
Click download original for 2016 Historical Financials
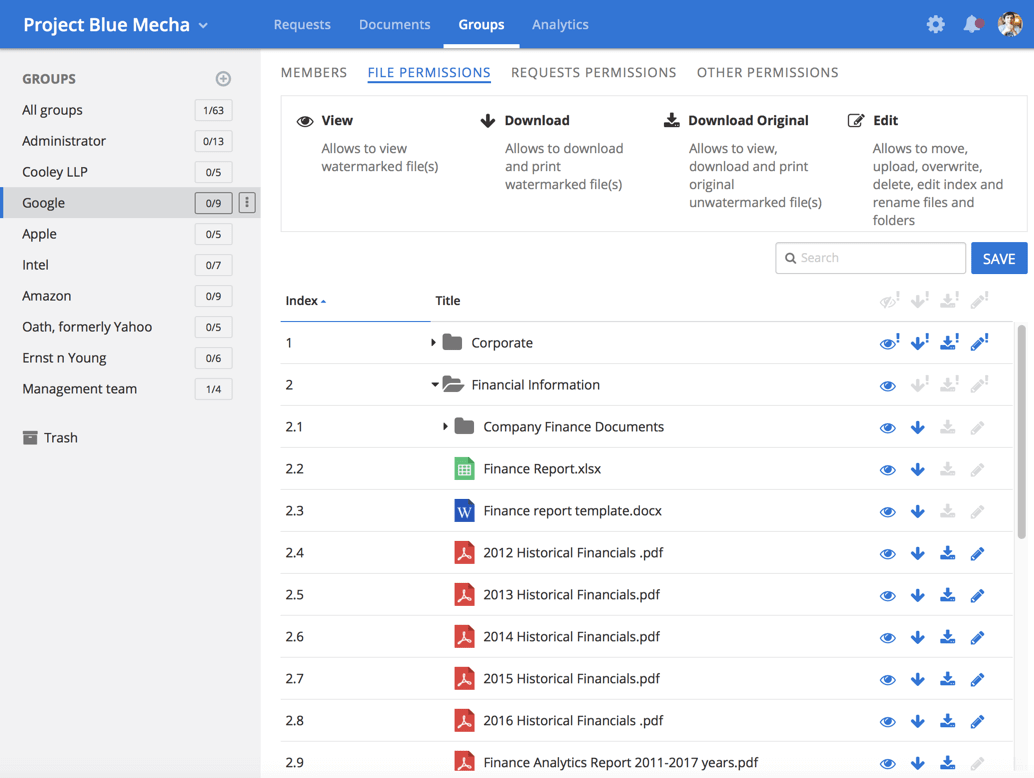(x=948, y=721)
